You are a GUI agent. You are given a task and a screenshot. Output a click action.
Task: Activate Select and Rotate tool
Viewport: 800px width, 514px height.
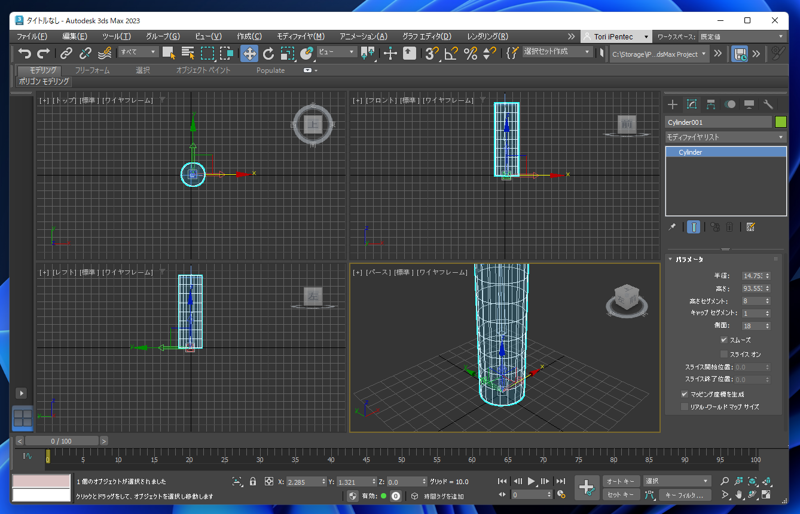pyautogui.click(x=268, y=53)
